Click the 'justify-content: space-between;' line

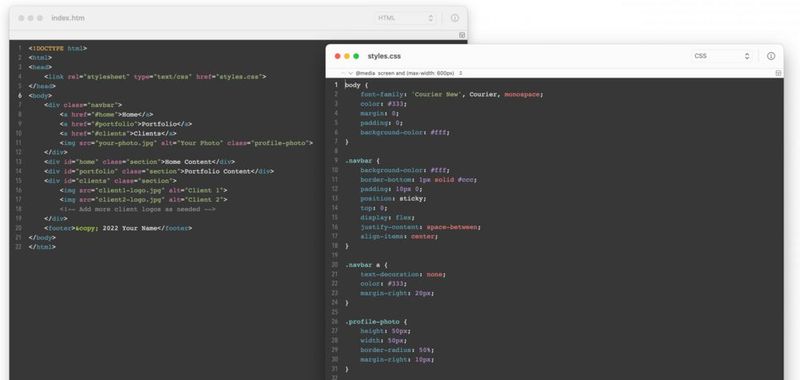[421, 227]
